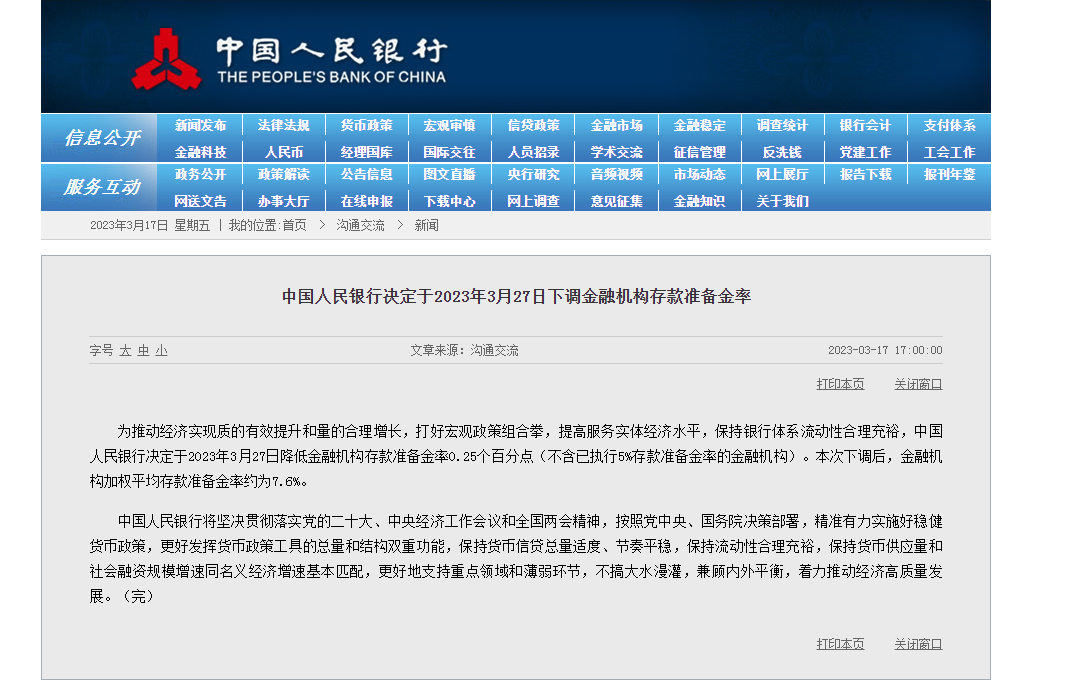
Task: Open 沟通交流 from the breadcrumb trail
Action: pos(358,224)
